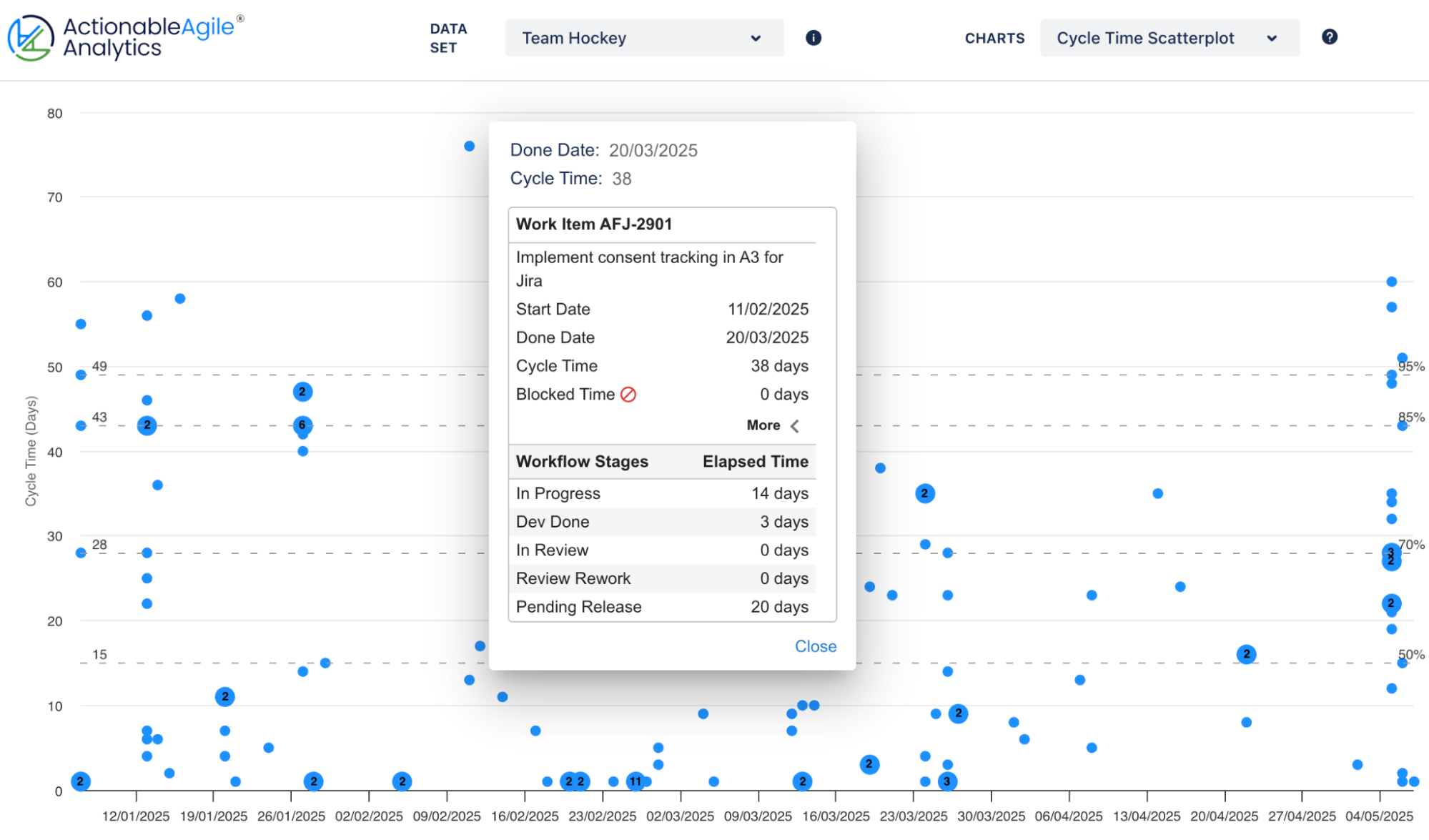Click the dot at 58 days in January
Screen dimensions: 1429x840
point(180,299)
